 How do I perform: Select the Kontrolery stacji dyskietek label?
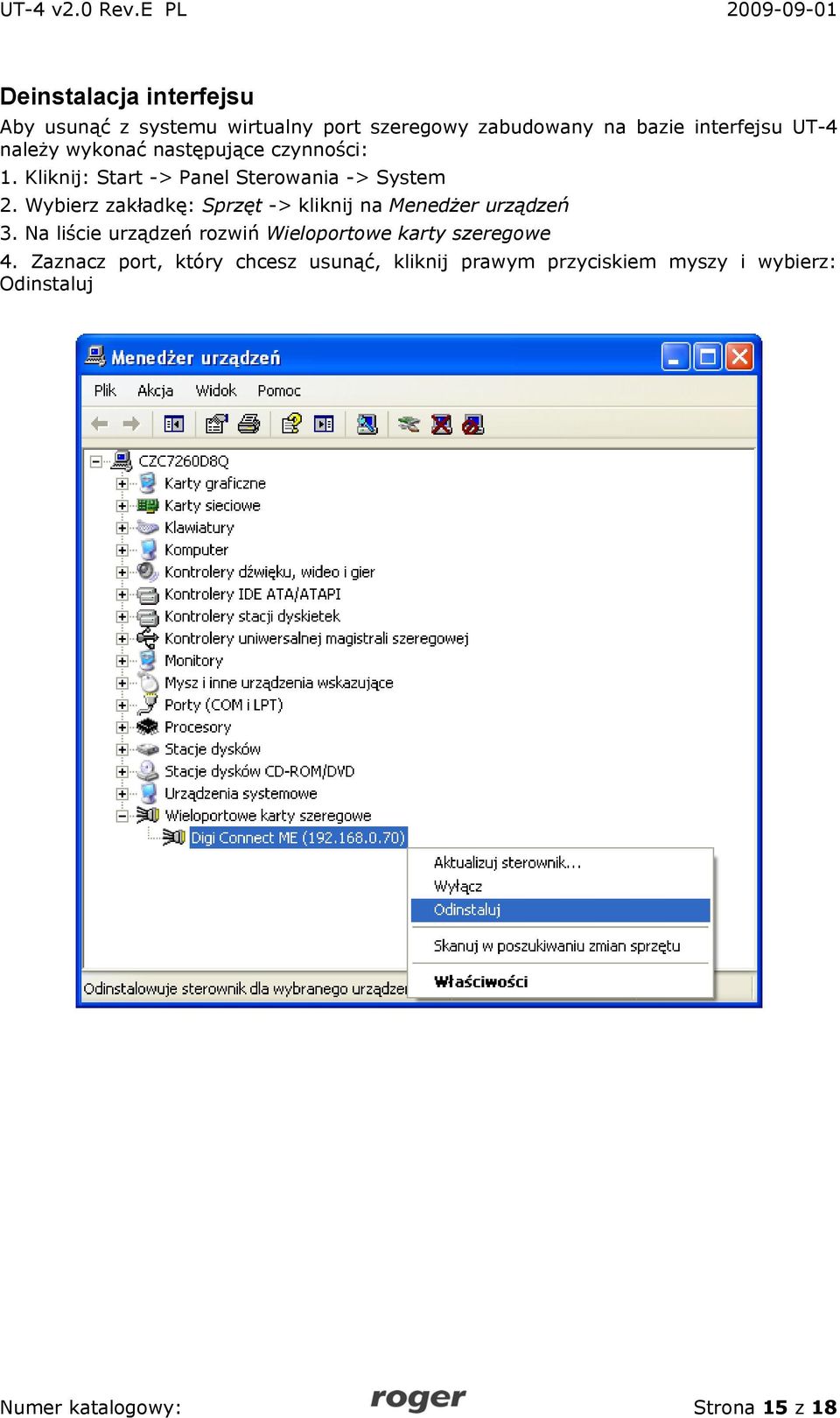(x=252, y=616)
